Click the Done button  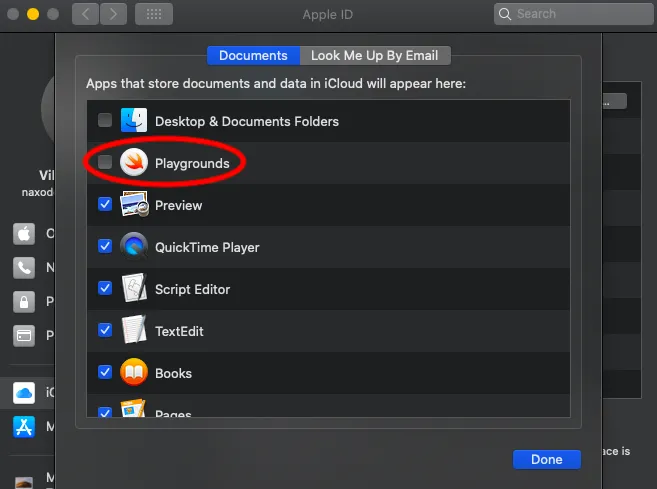pyautogui.click(x=547, y=460)
